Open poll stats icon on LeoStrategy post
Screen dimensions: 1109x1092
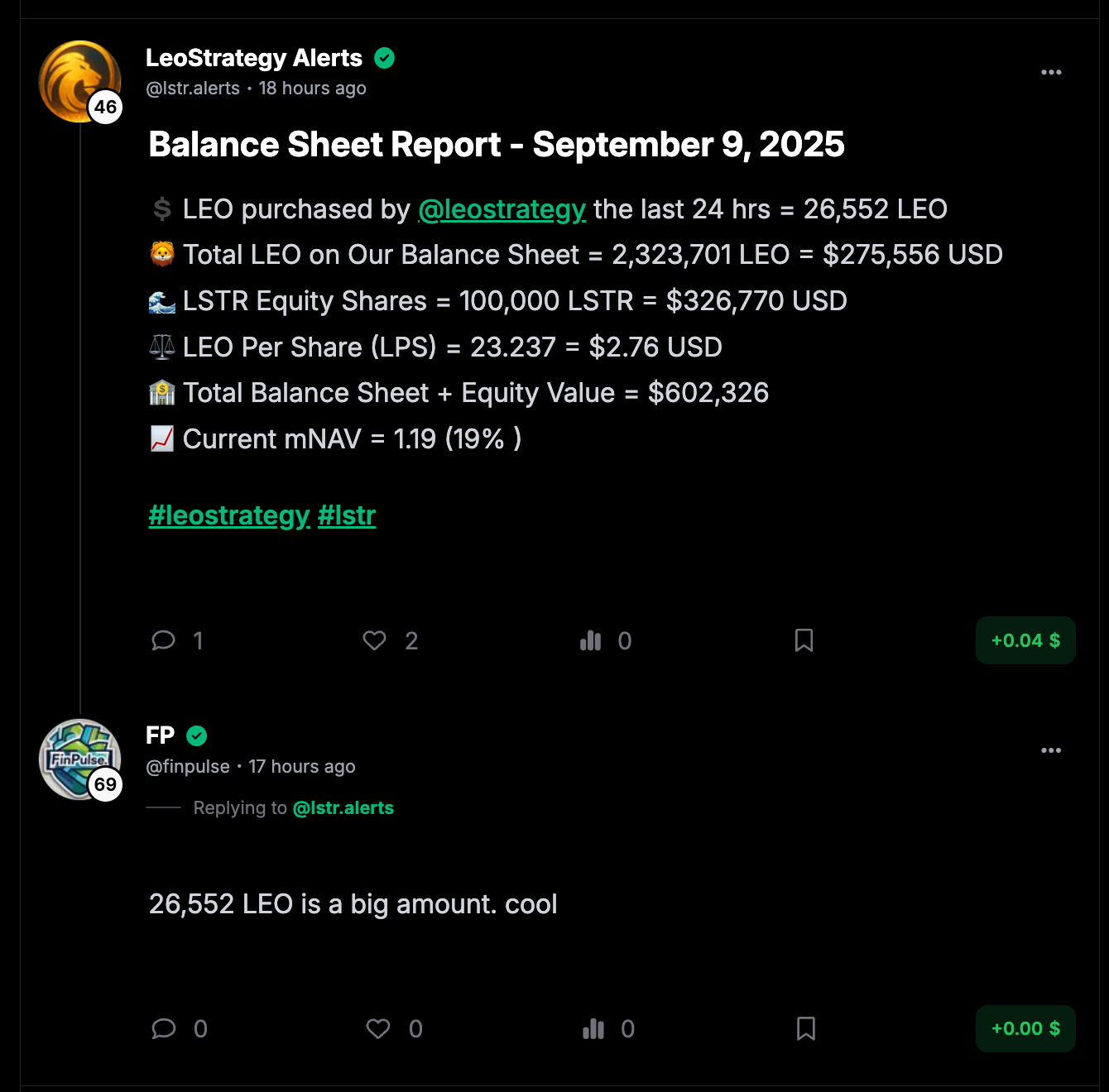click(x=591, y=640)
